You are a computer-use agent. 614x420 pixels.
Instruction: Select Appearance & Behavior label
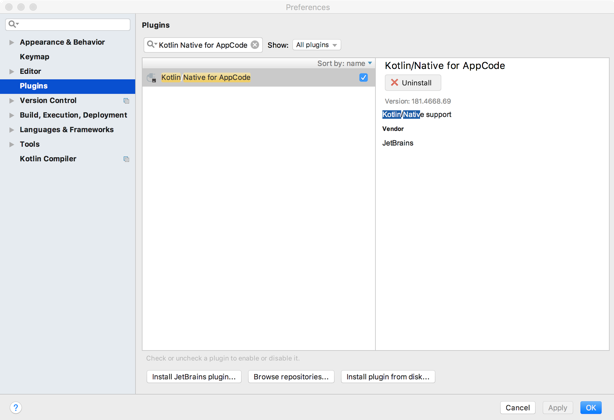coord(62,42)
